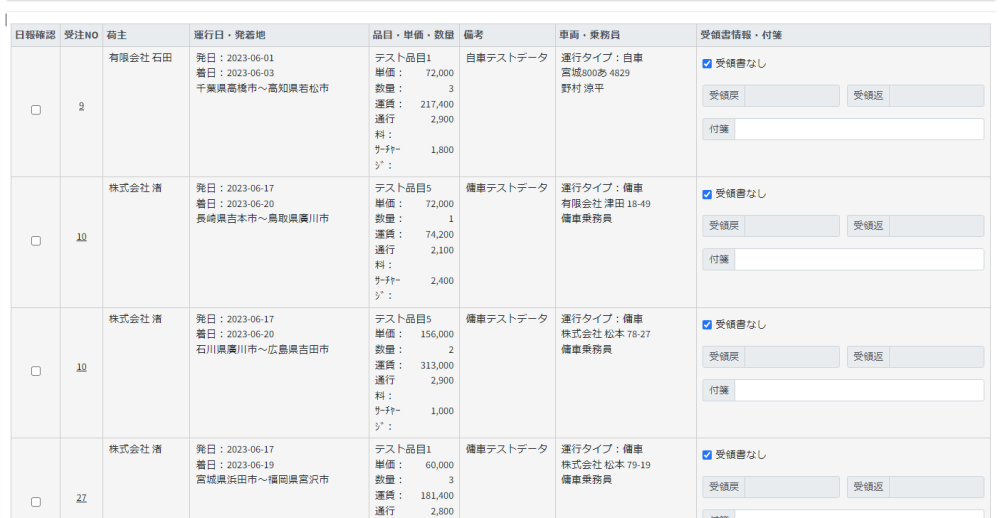Click the 受注NO column header
The height and width of the screenshot is (518, 1000).
coord(81,35)
